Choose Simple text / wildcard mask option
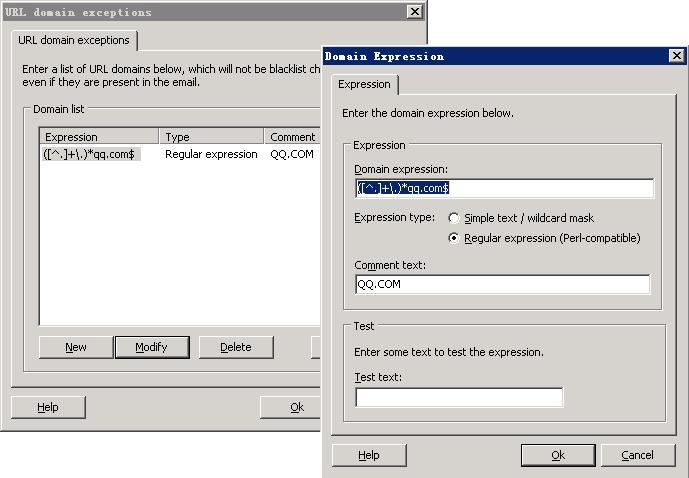 coord(455,218)
